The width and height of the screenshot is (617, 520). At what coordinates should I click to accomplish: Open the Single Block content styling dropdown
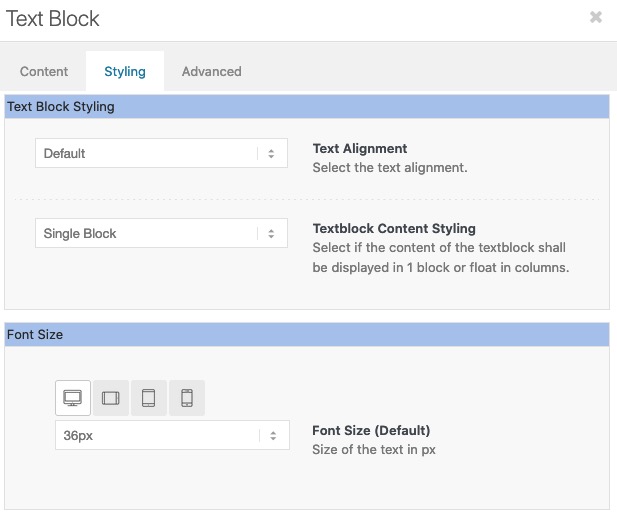click(161, 233)
